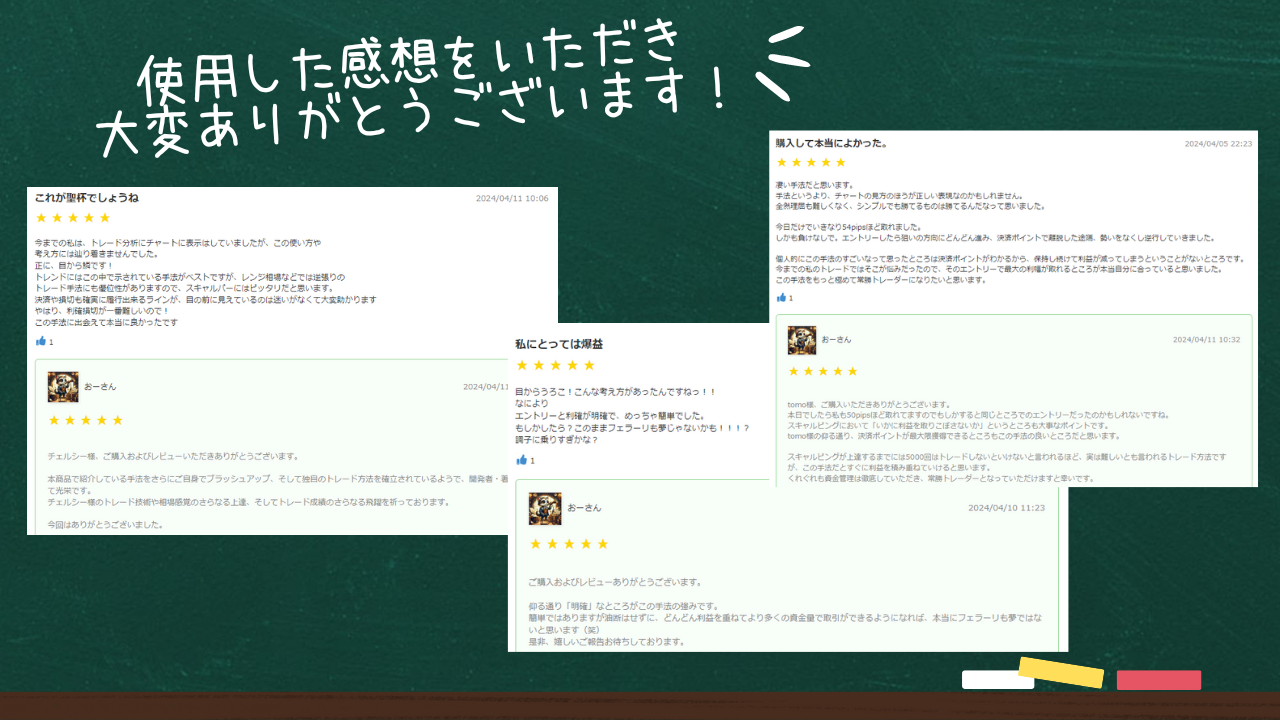The height and width of the screenshot is (720, 1280).
Task: Click the star rating in the チェルシー様 reply
Action: [x=86, y=421]
